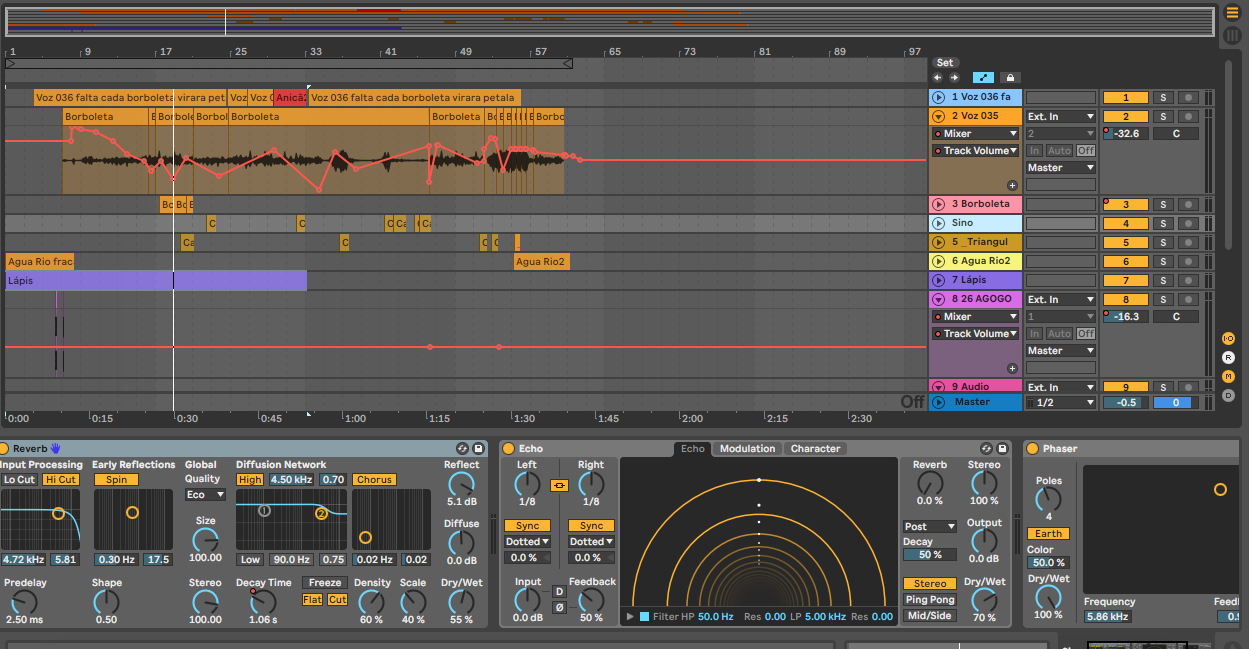
Task: Click the Echo hot-swap preset icon
Action: [987, 449]
